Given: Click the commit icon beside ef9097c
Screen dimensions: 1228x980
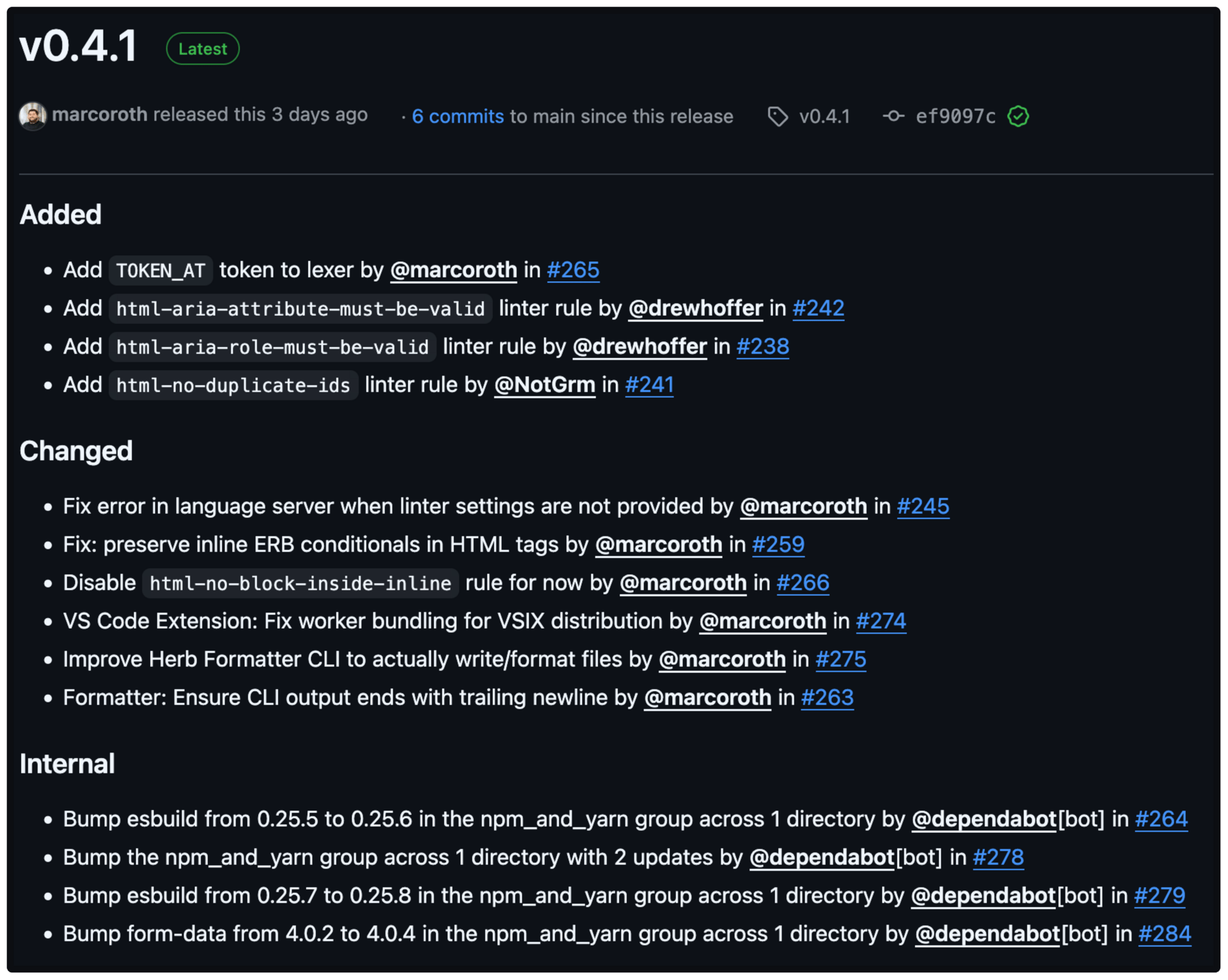Looking at the screenshot, I should (x=893, y=116).
